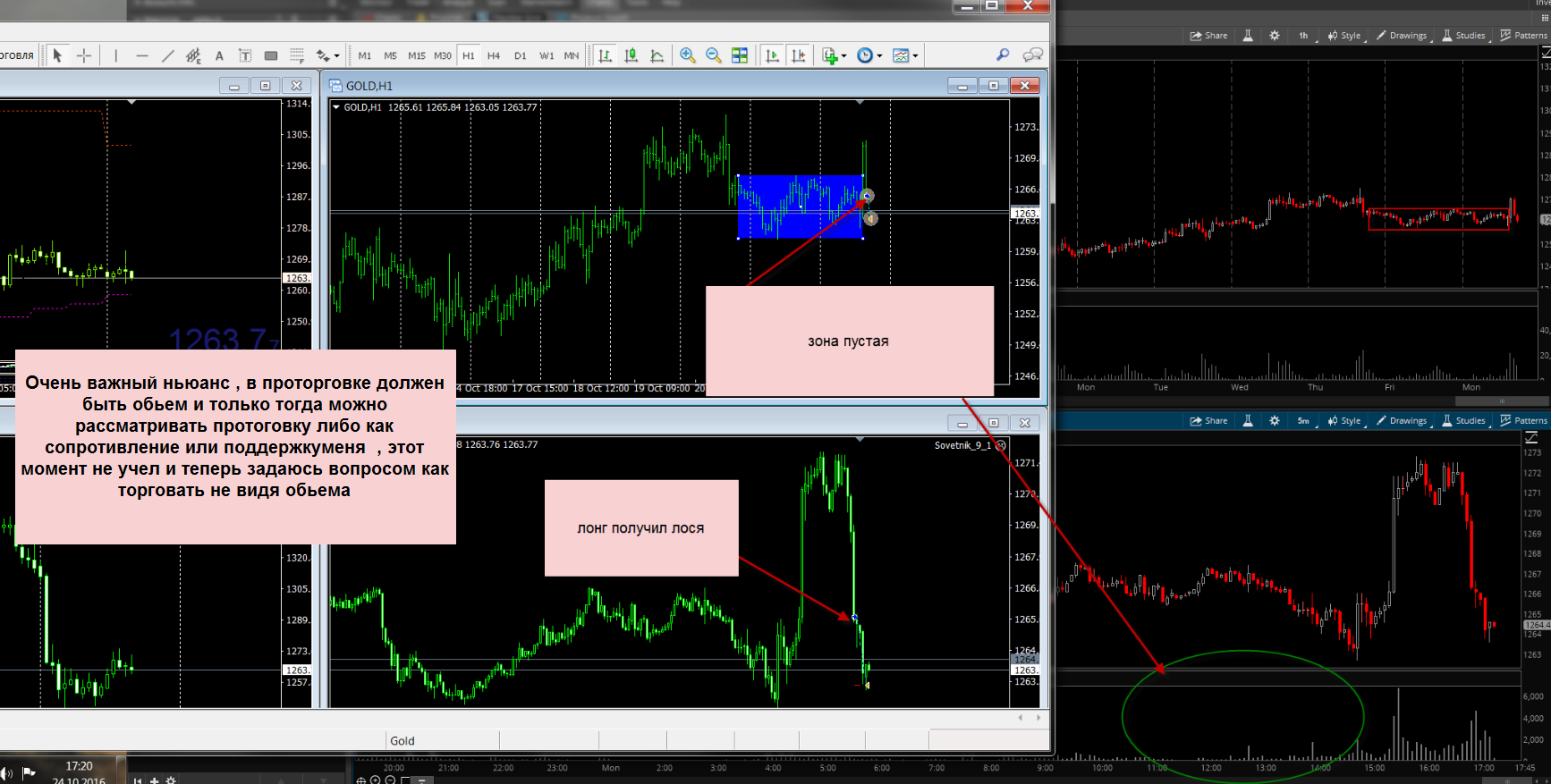Switch chart timeframe to W1
The height and width of the screenshot is (784, 1551).
pyautogui.click(x=547, y=55)
